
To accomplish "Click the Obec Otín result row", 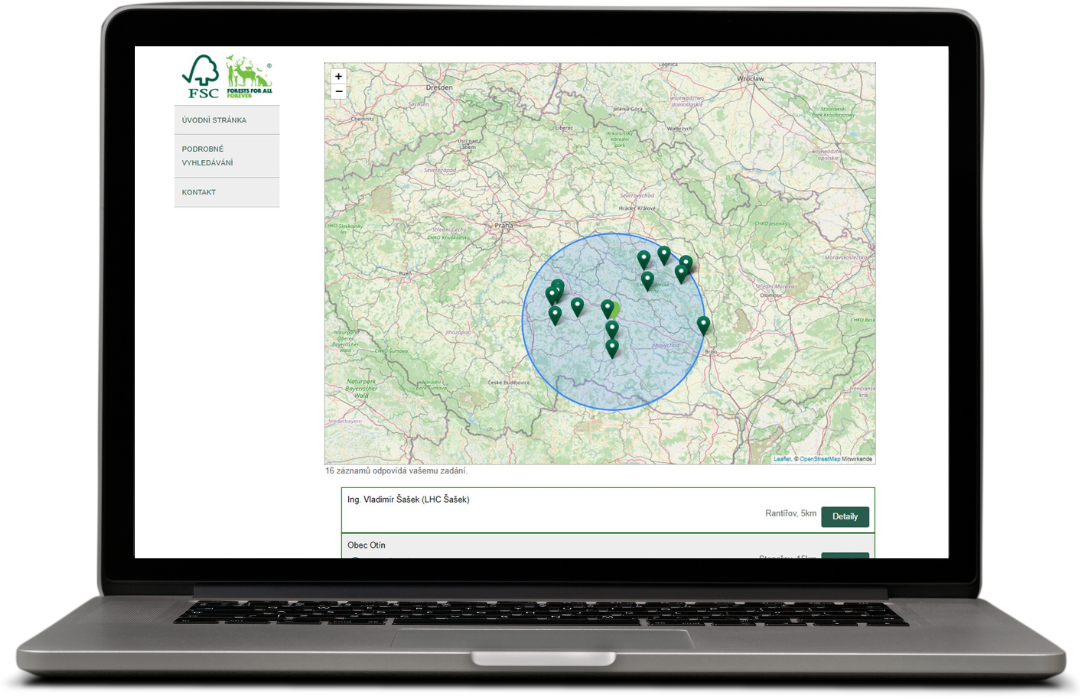I will pyautogui.click(x=608, y=546).
